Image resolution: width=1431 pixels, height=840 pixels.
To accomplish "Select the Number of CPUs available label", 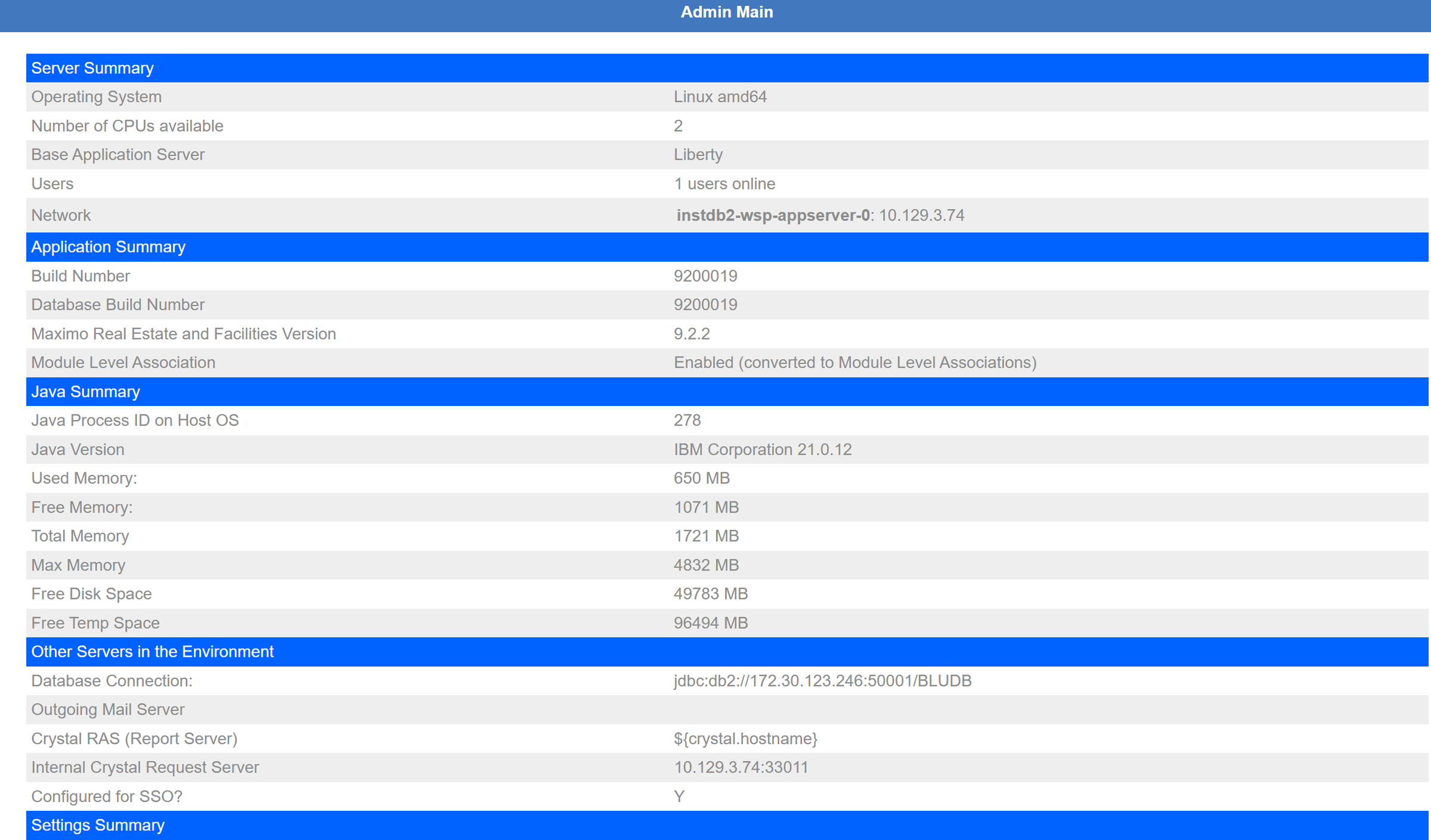I will [x=127, y=126].
